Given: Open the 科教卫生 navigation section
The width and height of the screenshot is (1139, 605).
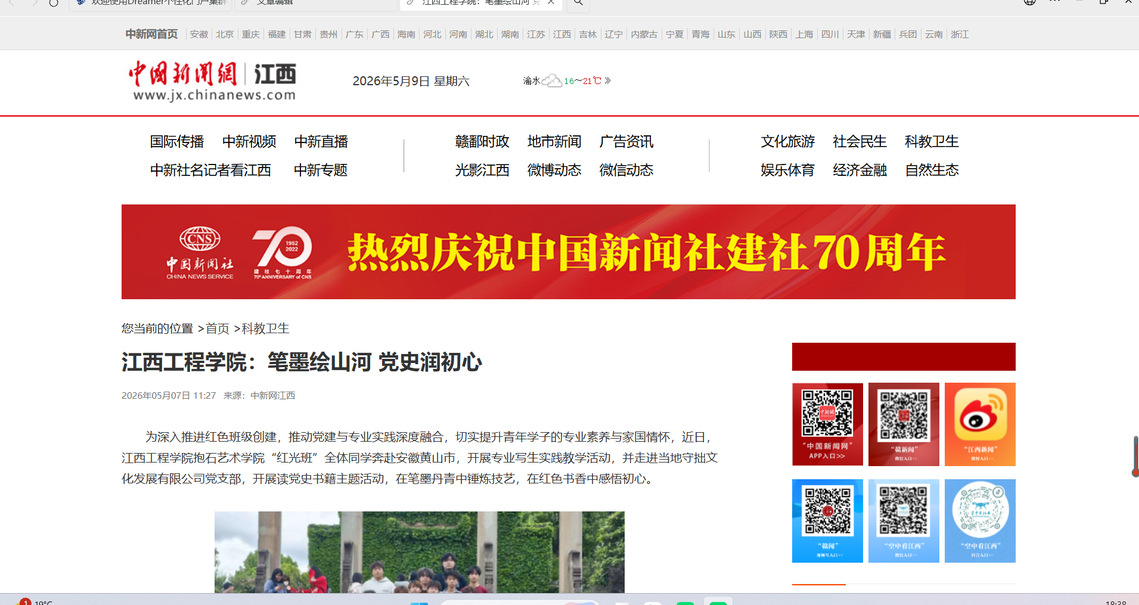Looking at the screenshot, I should [x=931, y=142].
